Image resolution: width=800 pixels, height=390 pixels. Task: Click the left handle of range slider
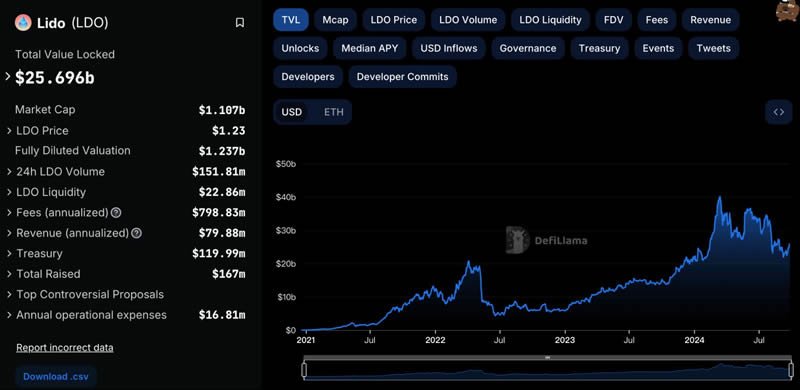pos(305,370)
